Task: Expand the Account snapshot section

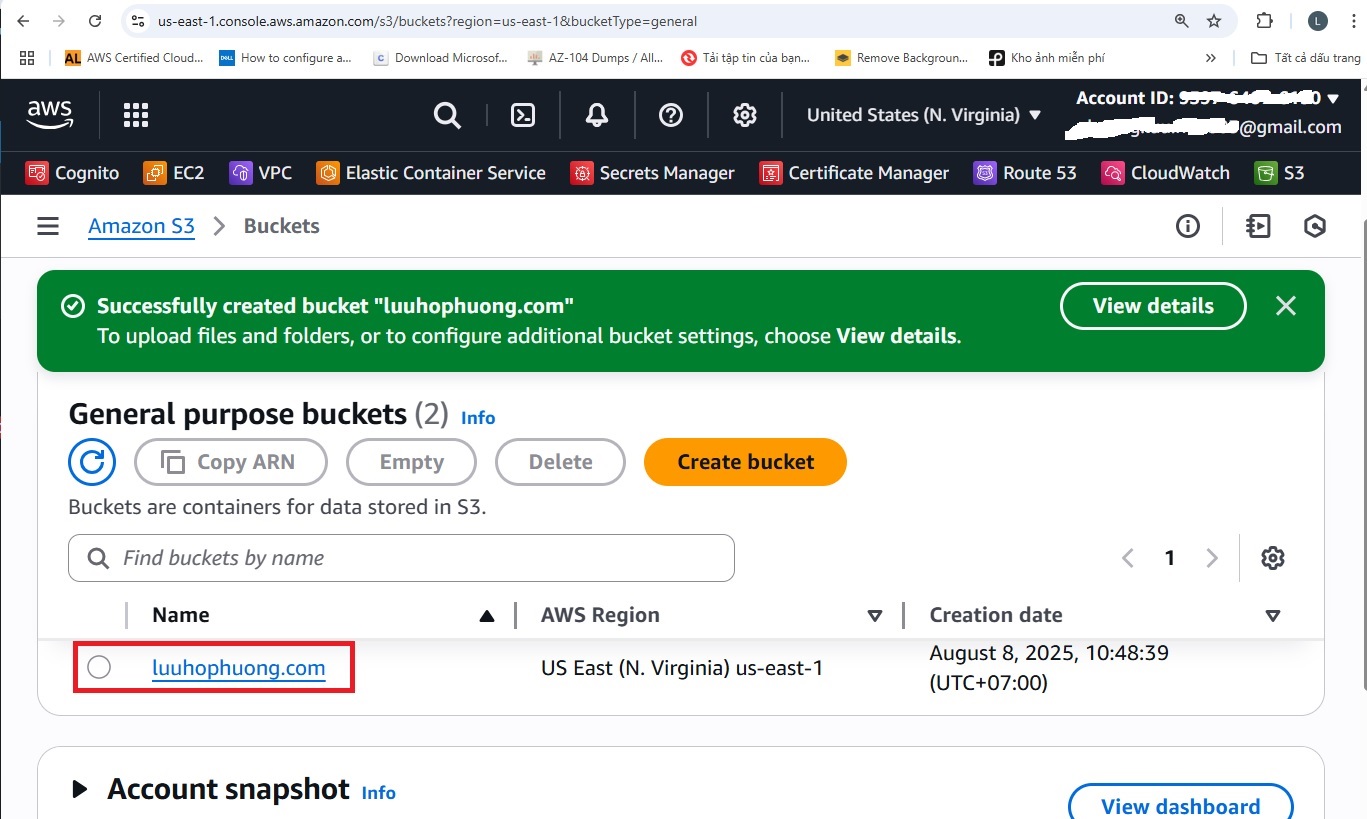Action: [80, 790]
